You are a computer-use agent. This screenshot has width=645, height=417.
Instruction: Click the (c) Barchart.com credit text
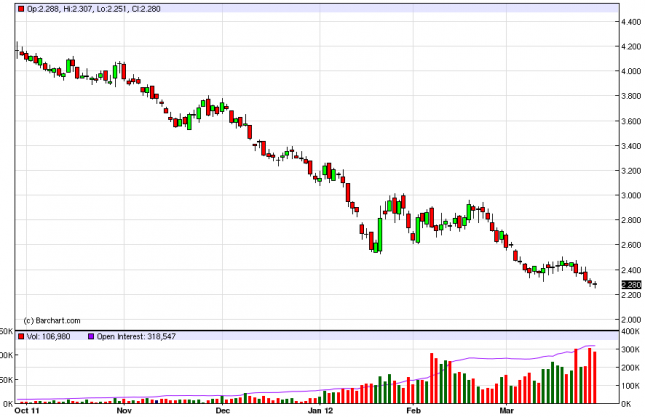(52, 320)
